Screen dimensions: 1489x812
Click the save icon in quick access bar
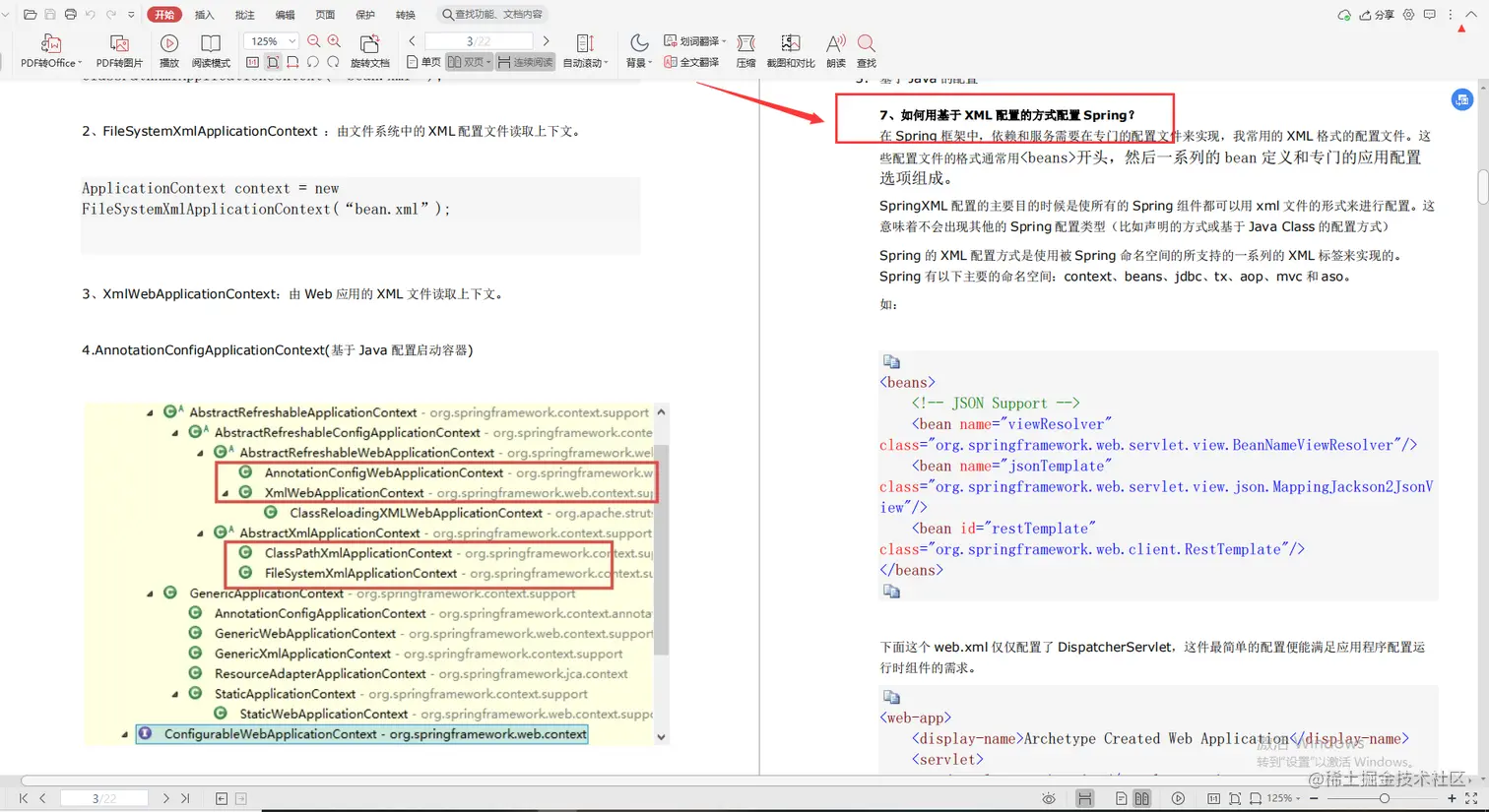pyautogui.click(x=50, y=15)
